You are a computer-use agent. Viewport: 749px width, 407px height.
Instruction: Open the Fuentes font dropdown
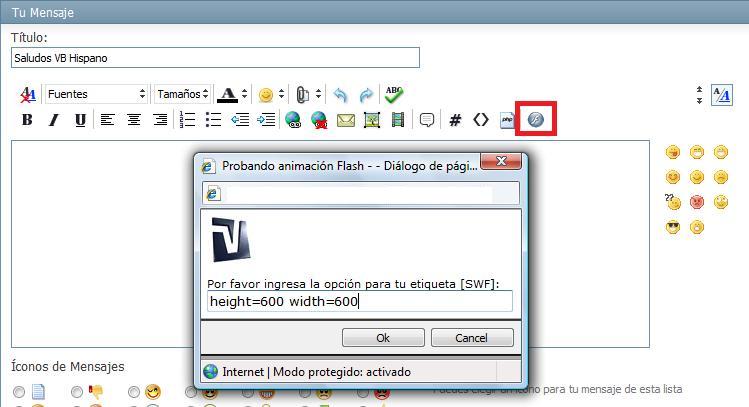pyautogui.click(x=96, y=94)
